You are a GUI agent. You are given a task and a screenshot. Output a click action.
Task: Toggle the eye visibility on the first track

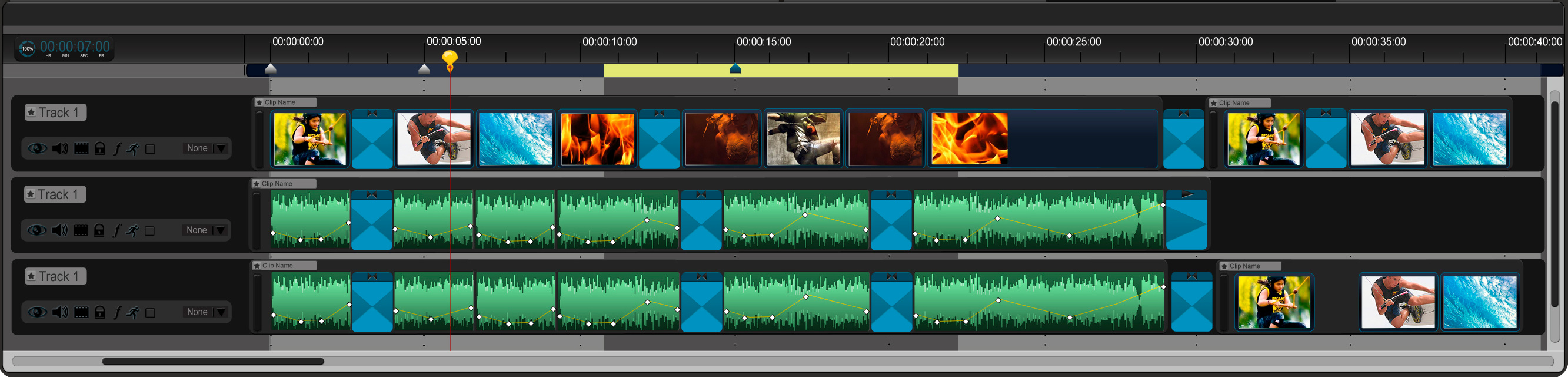pyautogui.click(x=37, y=148)
